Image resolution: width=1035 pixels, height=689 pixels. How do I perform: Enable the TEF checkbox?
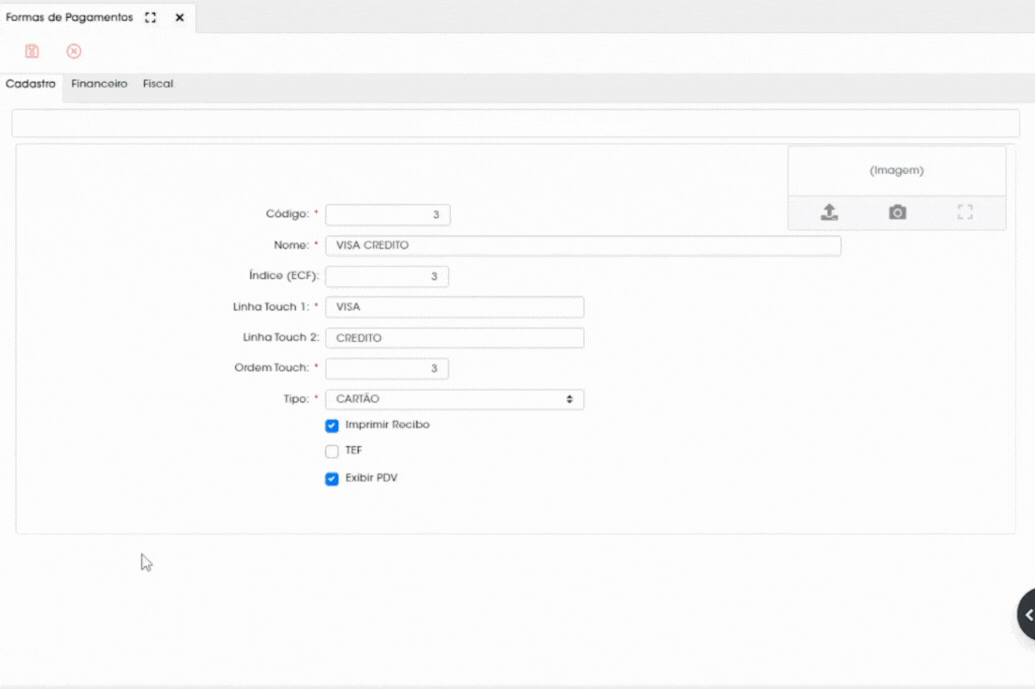[x=331, y=451]
